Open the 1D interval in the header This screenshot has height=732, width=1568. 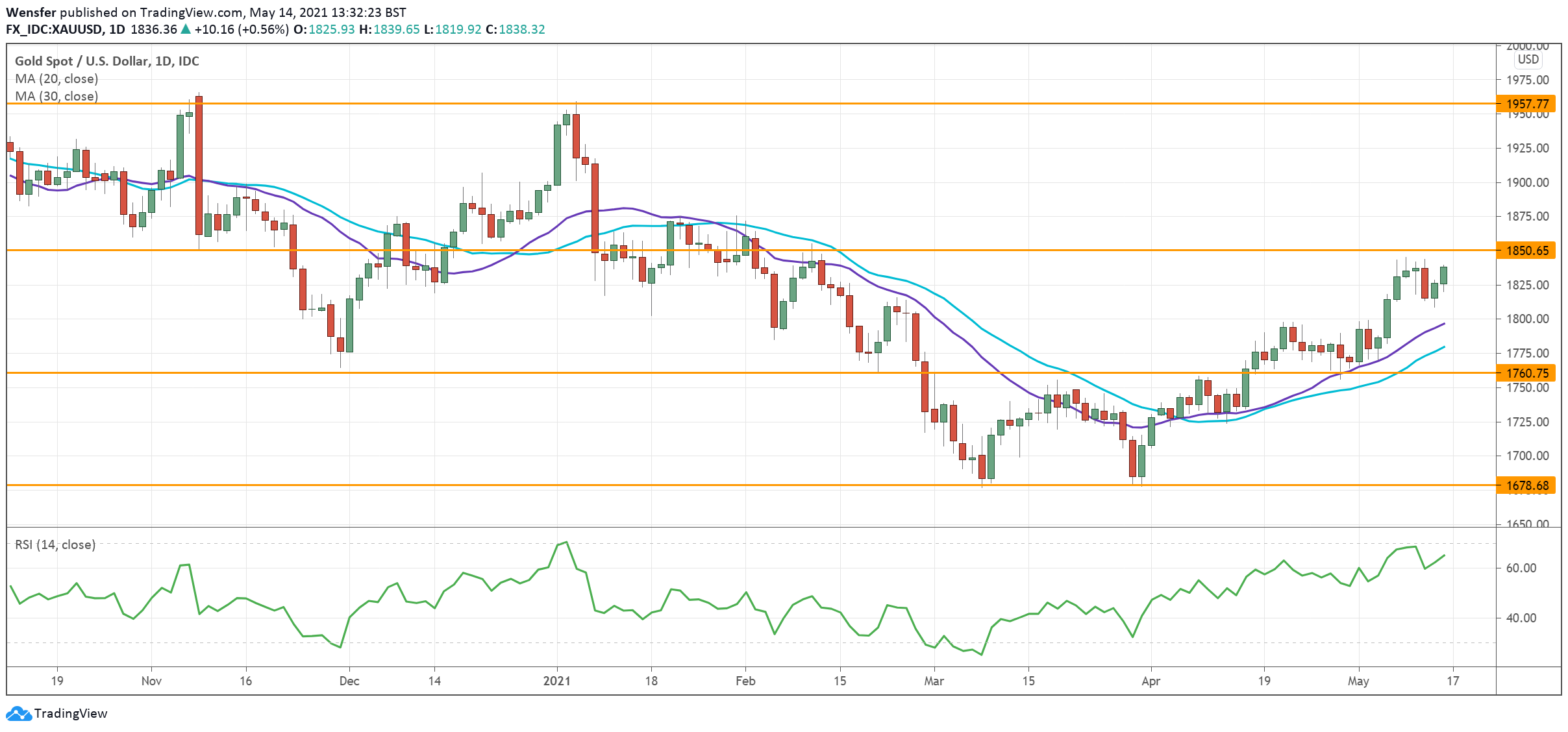pyautogui.click(x=117, y=29)
